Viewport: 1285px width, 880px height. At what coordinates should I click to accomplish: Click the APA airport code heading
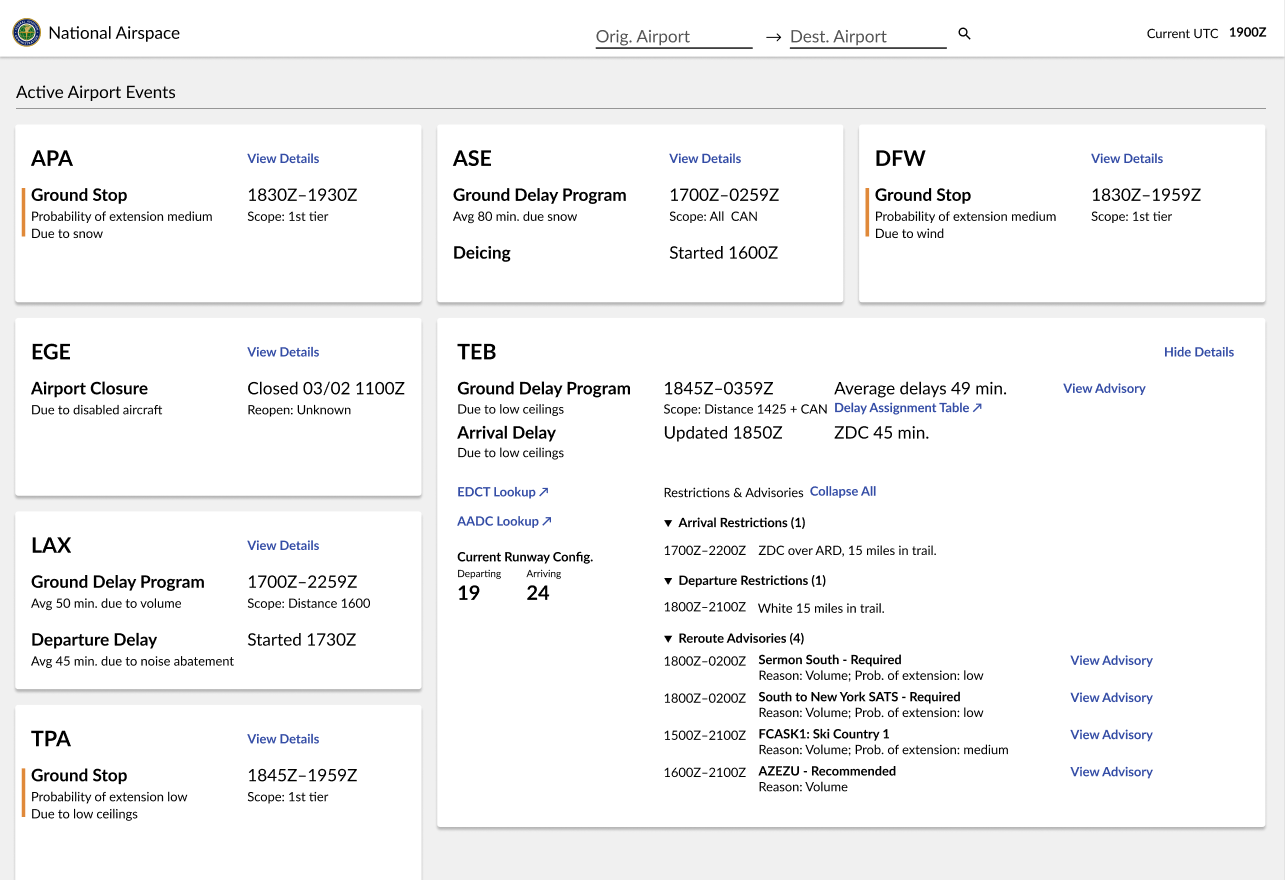(x=52, y=158)
